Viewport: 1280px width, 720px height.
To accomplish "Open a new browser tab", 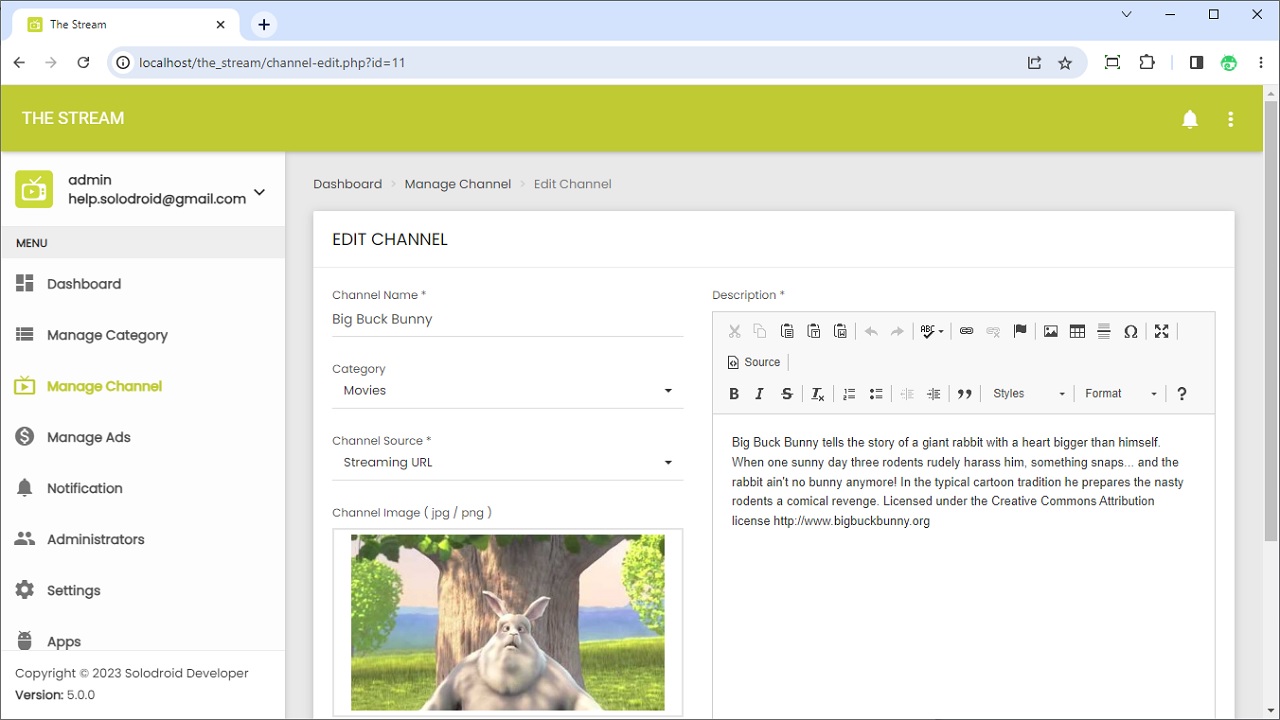I will tap(264, 24).
